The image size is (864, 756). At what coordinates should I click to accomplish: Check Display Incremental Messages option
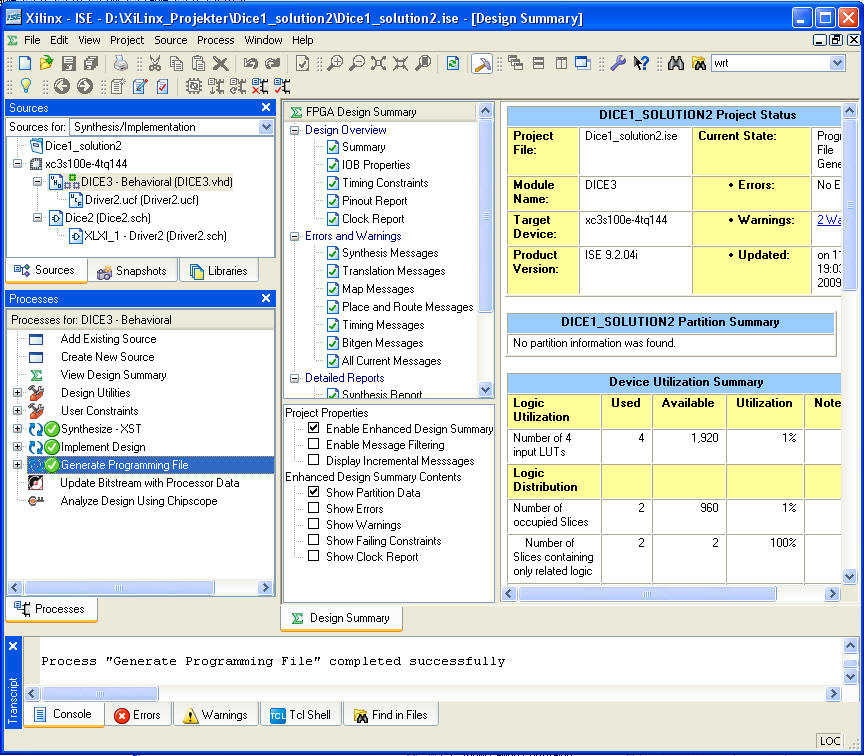point(314,460)
